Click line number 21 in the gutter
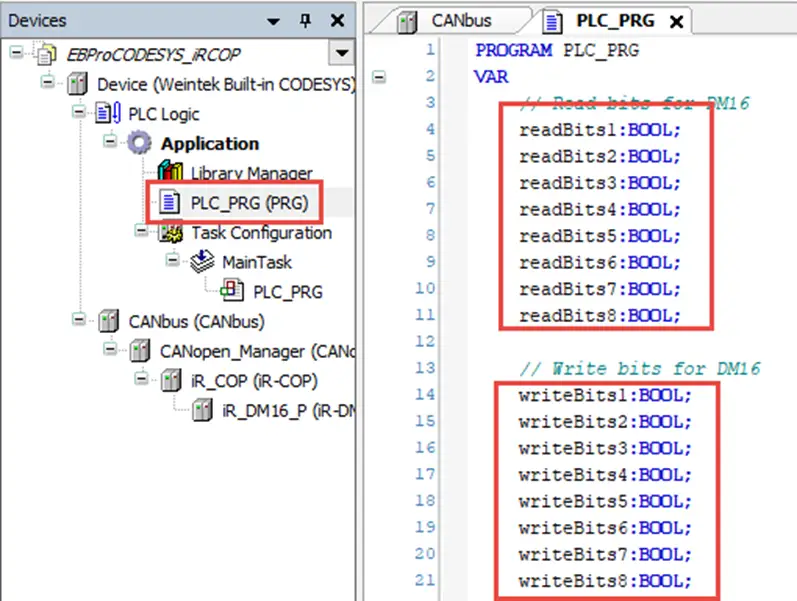This screenshot has height=601, width=797. (425, 580)
